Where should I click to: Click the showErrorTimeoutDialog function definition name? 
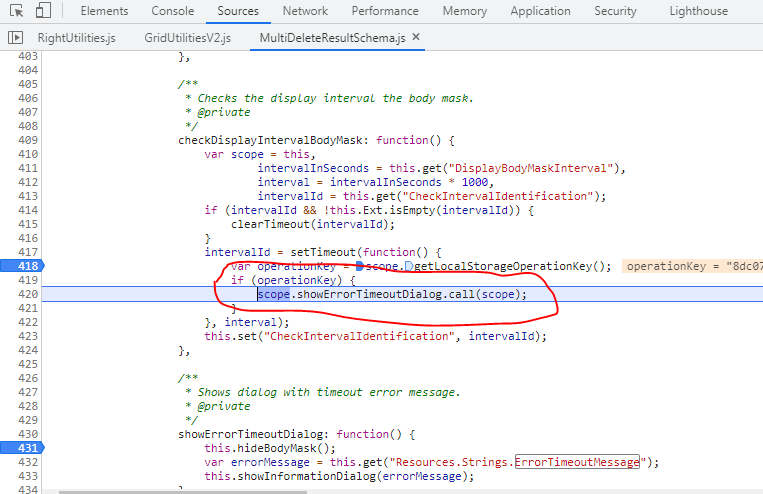[250, 434]
